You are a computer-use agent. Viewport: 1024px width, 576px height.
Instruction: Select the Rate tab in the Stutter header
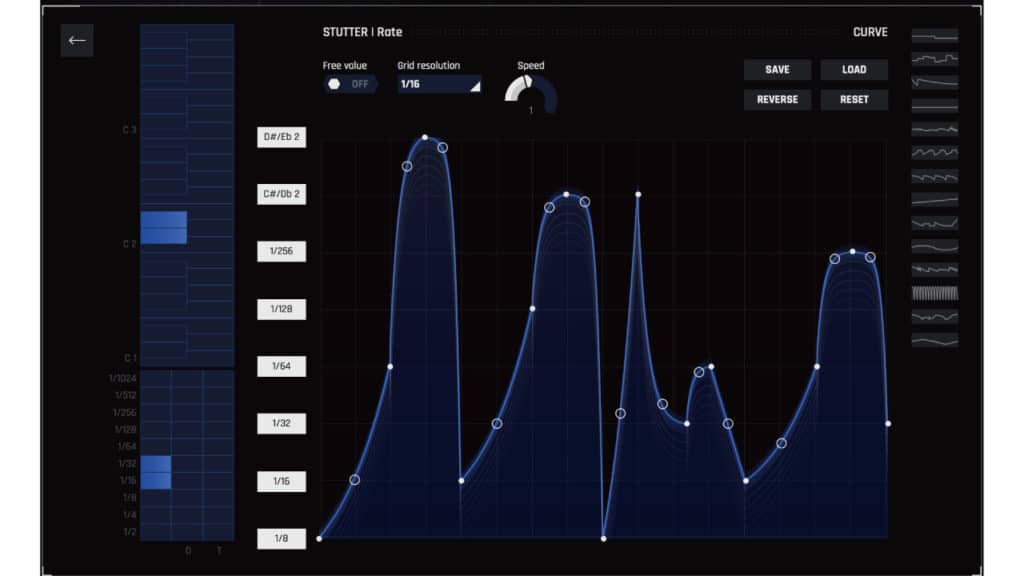point(389,31)
